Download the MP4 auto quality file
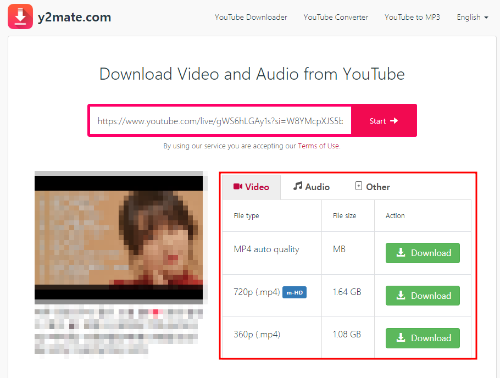Screen dimensions: 500x378 [423, 253]
